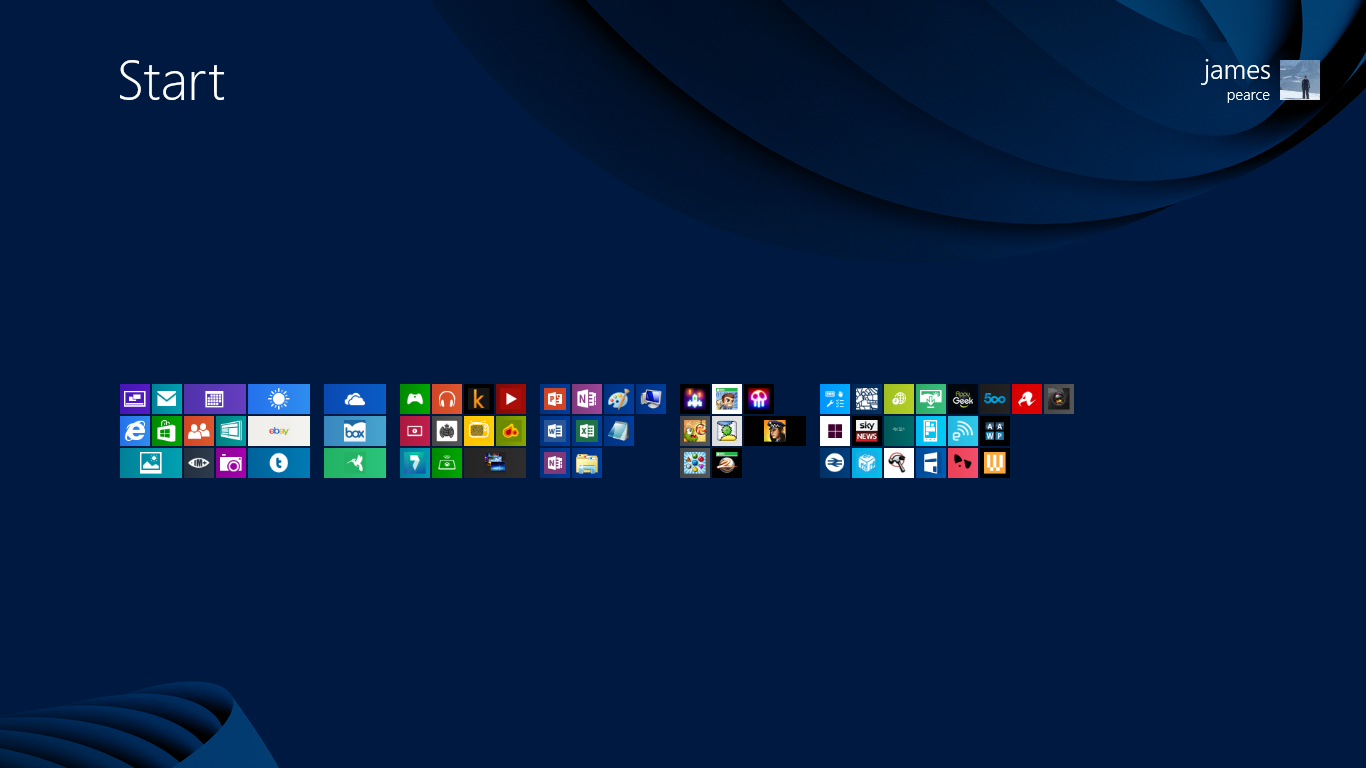Open the Jetpack Joyride game tile
The width and height of the screenshot is (1366, 768).
727,399
